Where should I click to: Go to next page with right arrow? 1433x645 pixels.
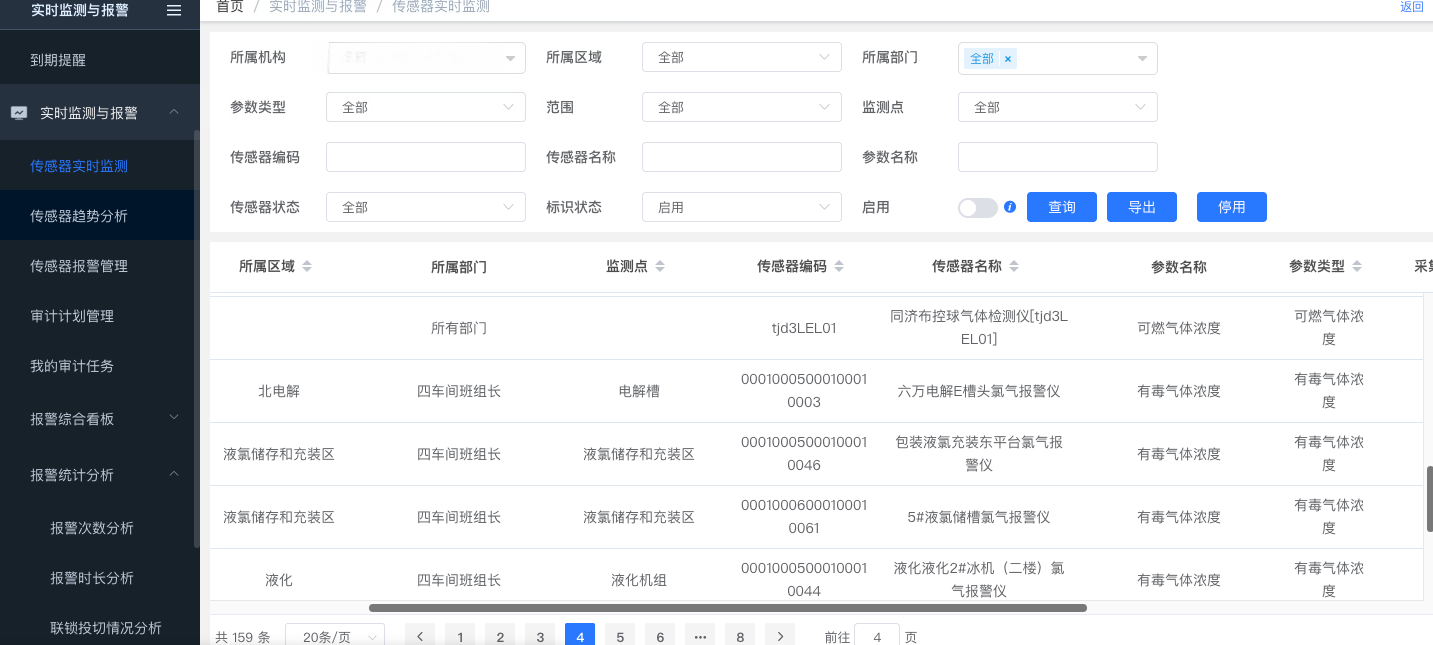click(x=780, y=636)
